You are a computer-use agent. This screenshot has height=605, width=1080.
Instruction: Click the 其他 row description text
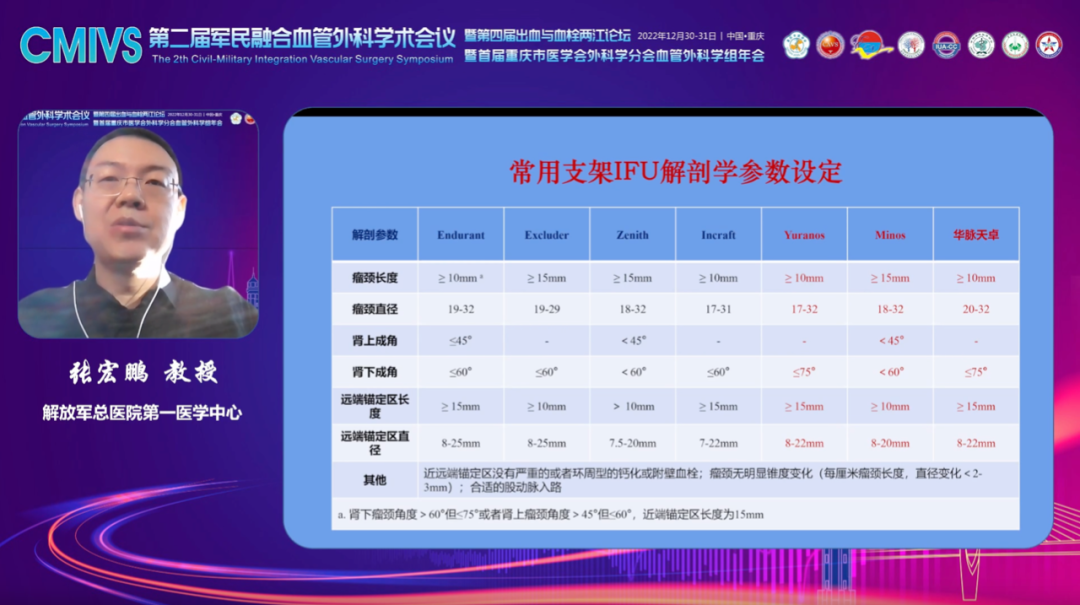[x=703, y=480]
